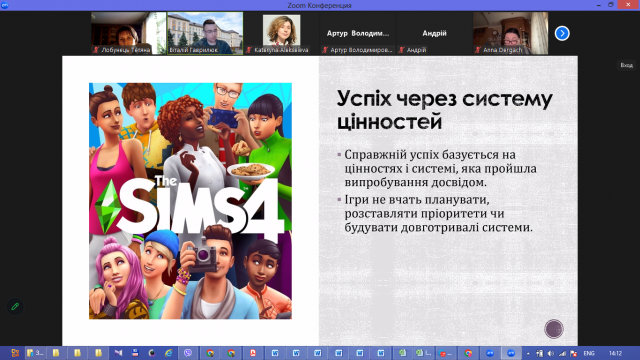Open the taskbar launcher icon at far left
Viewport: 640px width, 360px height.
pyautogui.click(x=15, y=353)
